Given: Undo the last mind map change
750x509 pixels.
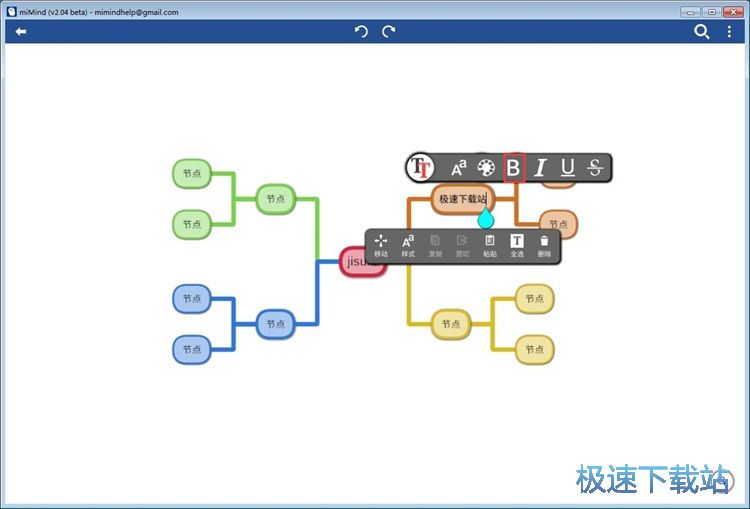Looking at the screenshot, I should point(361,32).
